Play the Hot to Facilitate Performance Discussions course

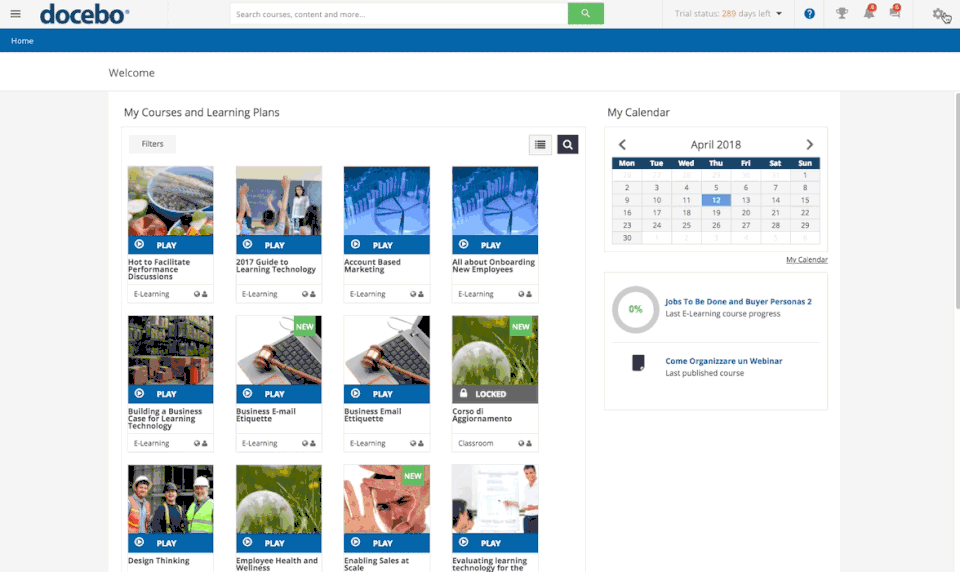(x=170, y=244)
